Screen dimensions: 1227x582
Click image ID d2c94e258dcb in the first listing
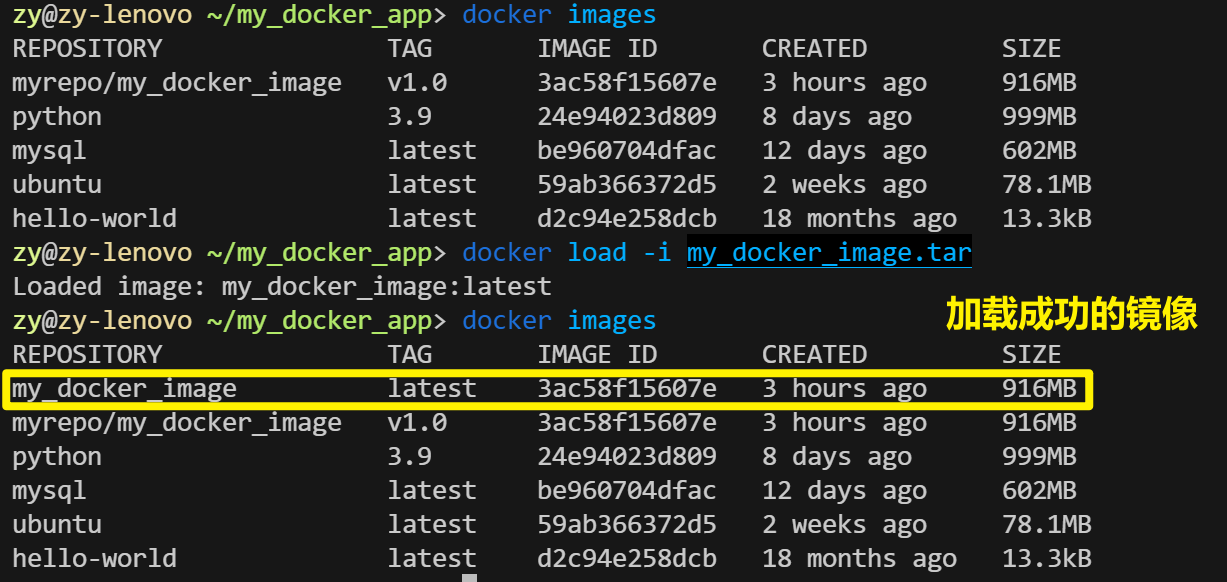click(x=627, y=219)
